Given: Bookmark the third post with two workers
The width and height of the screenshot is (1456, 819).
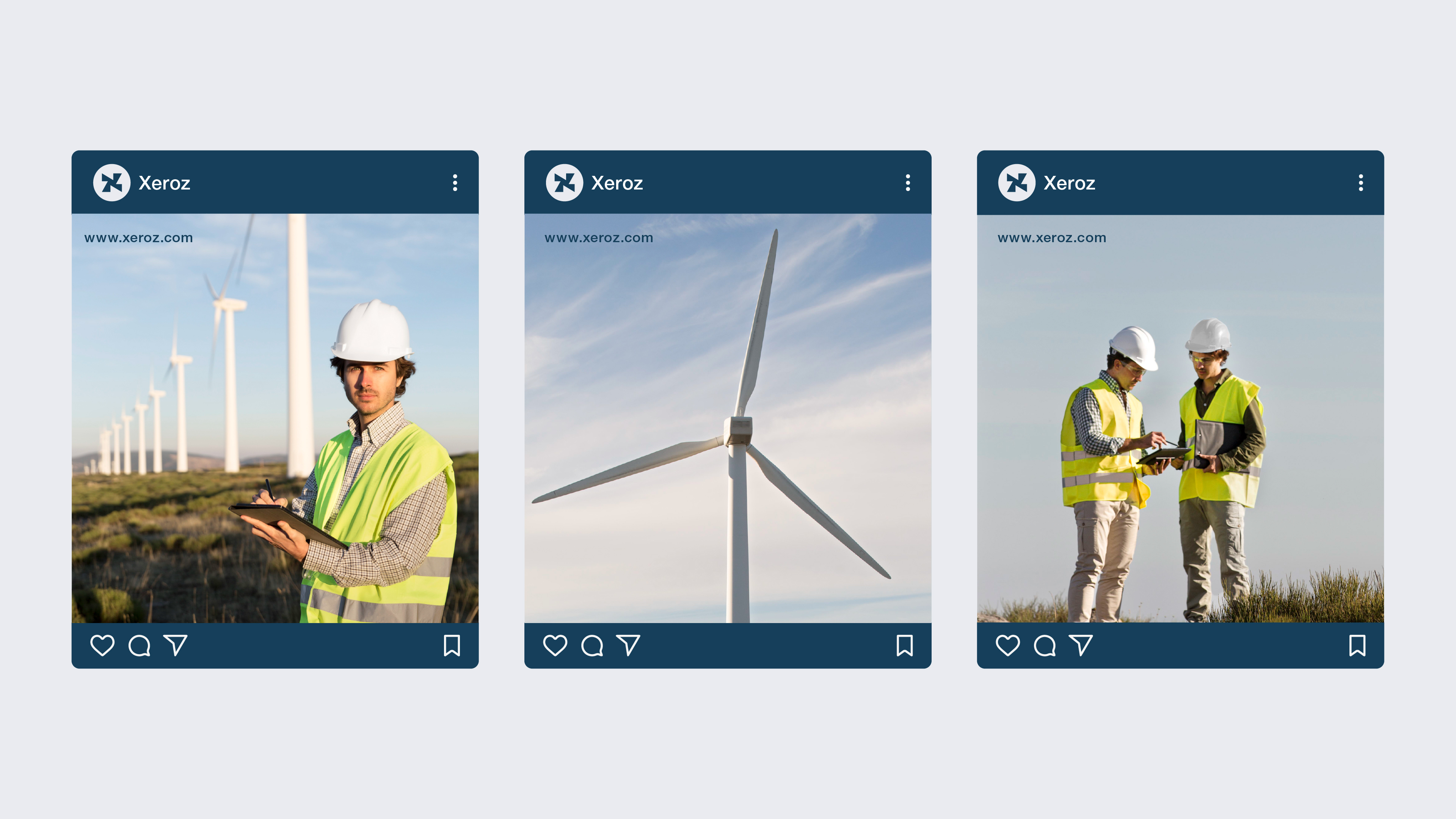Looking at the screenshot, I should tap(1357, 645).
